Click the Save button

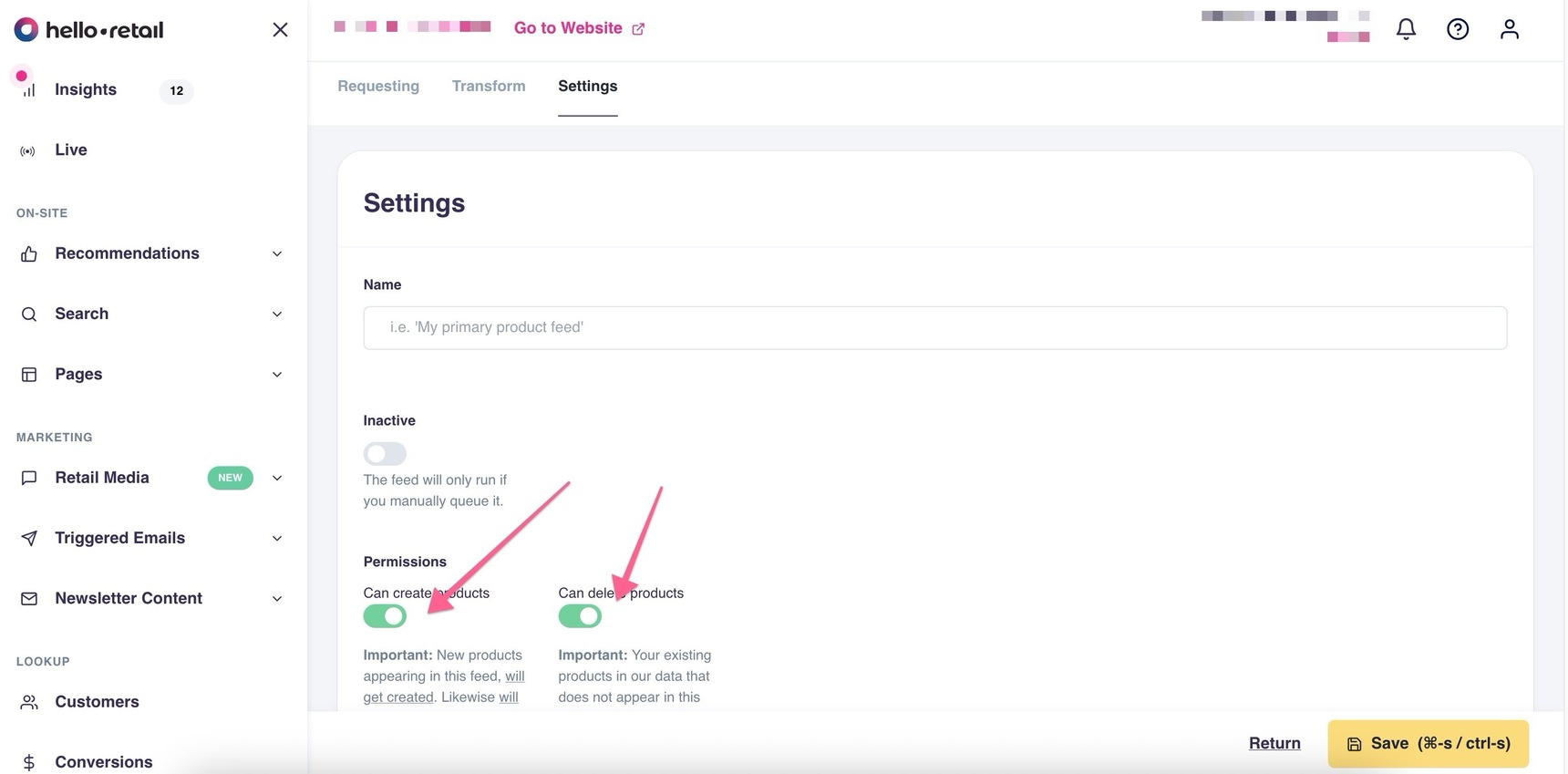(x=1428, y=743)
